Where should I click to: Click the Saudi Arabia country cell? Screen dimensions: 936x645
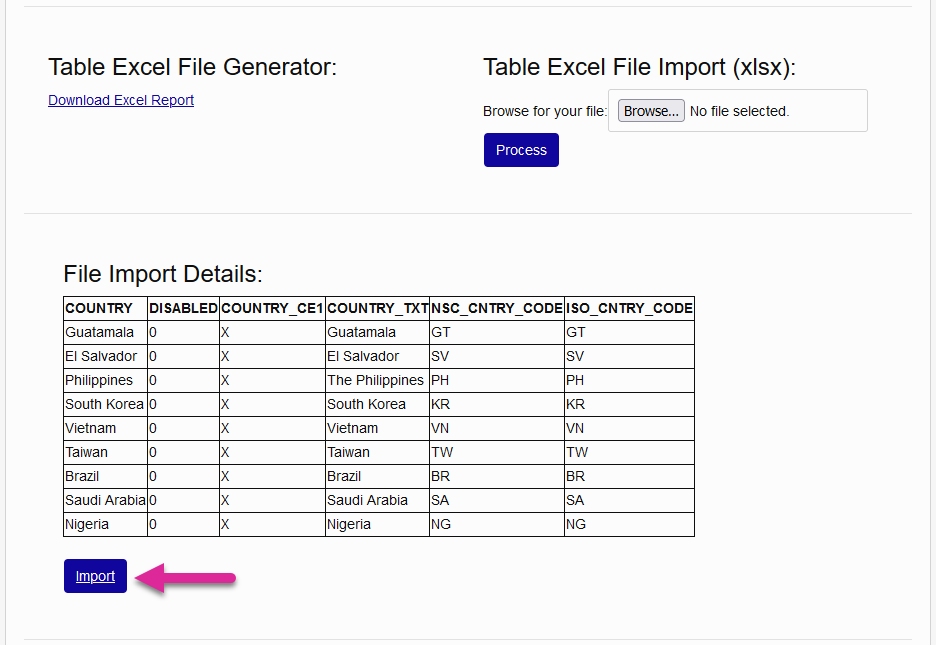(105, 500)
